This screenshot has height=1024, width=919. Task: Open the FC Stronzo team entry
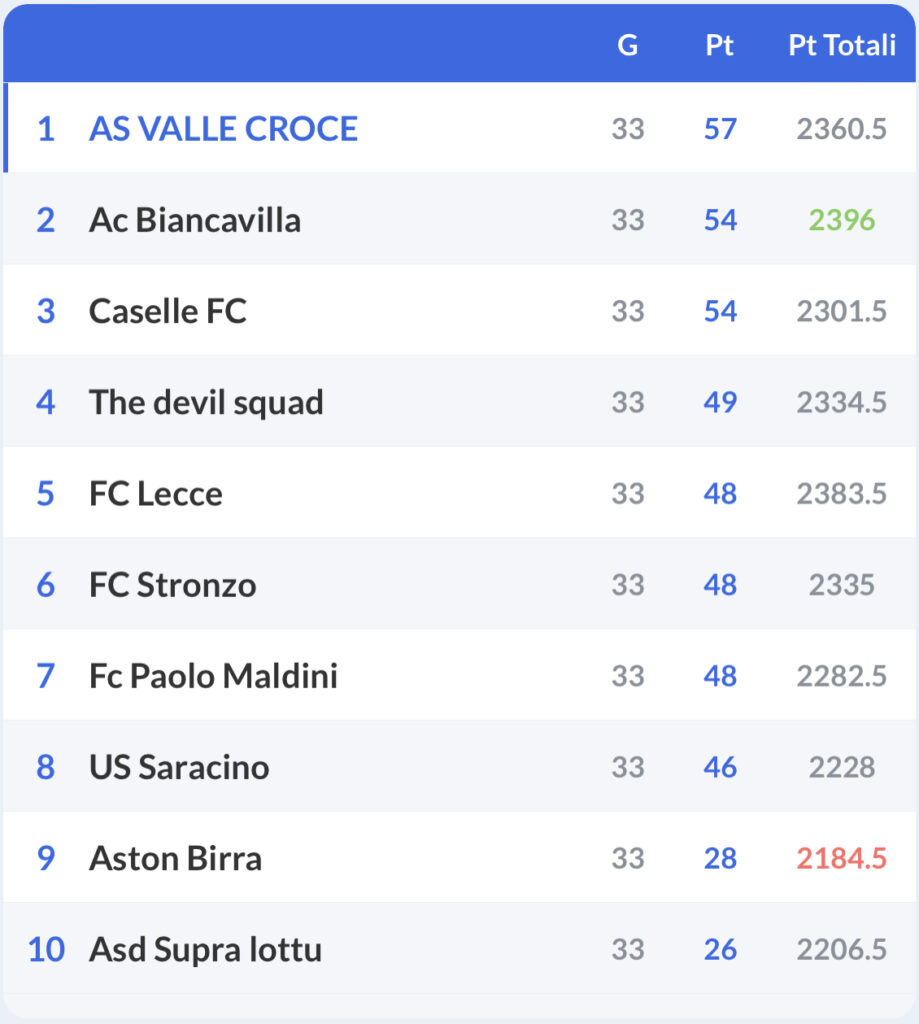(x=172, y=585)
